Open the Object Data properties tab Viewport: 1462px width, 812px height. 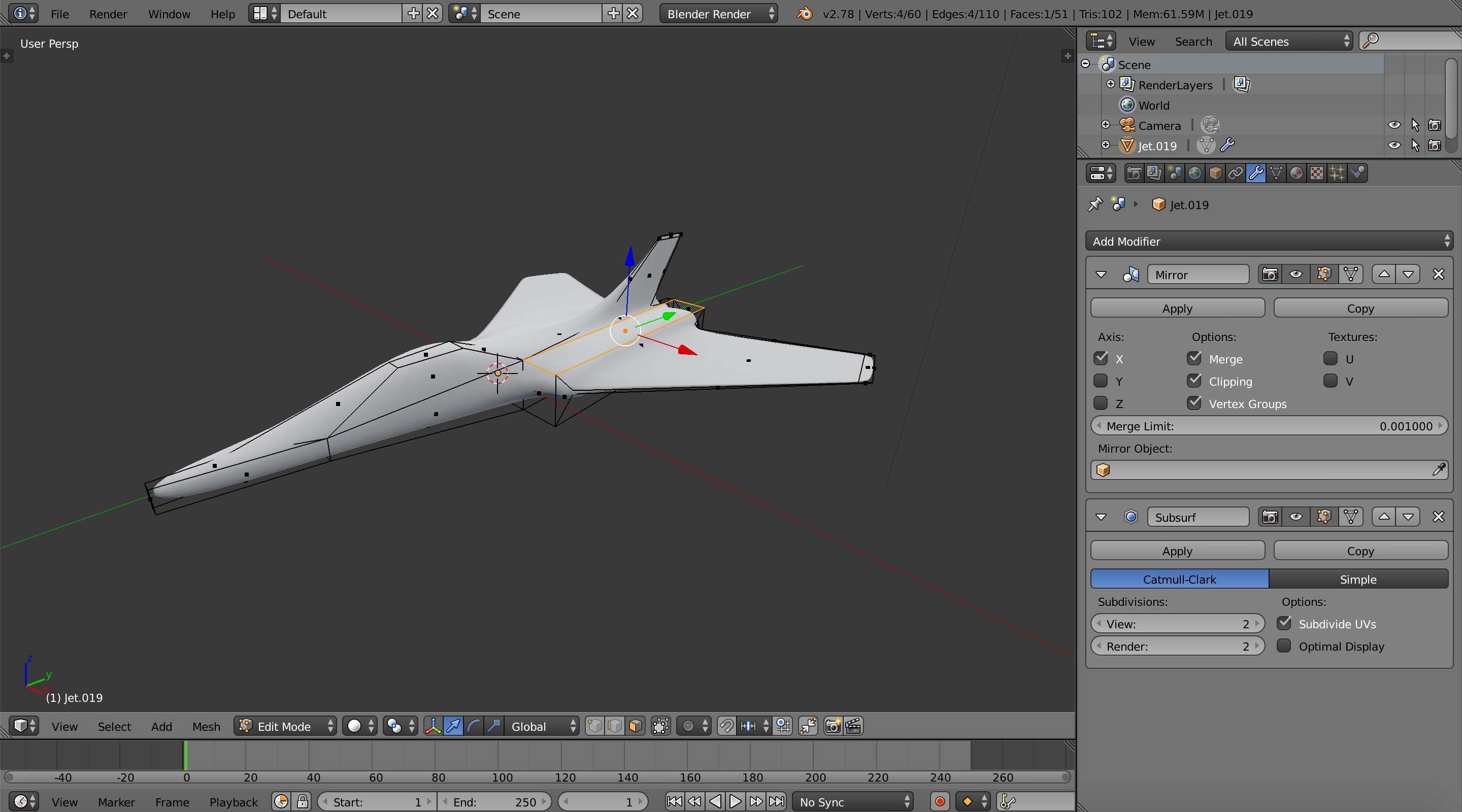coord(1276,173)
